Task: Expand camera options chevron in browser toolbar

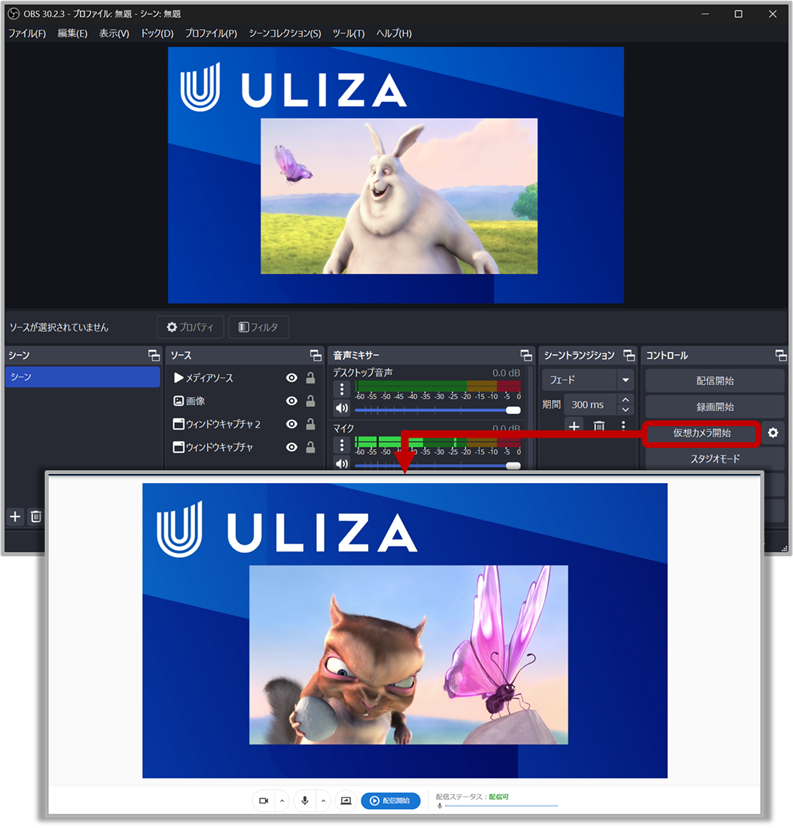Action: (282, 801)
